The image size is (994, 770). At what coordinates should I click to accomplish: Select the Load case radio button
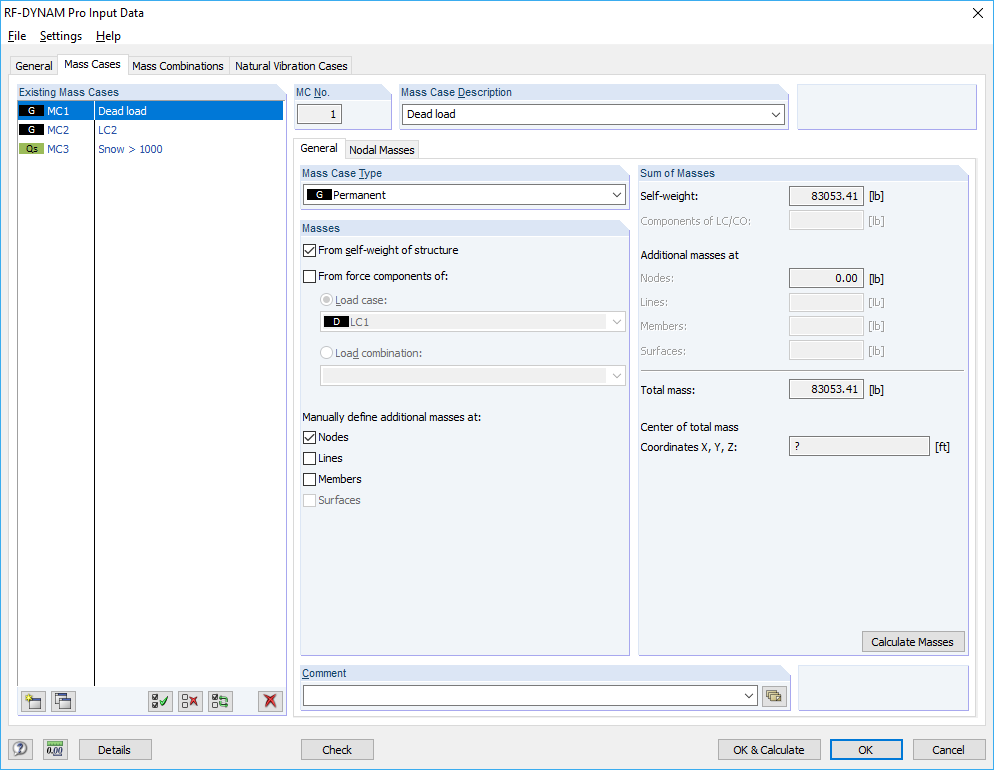(326, 300)
